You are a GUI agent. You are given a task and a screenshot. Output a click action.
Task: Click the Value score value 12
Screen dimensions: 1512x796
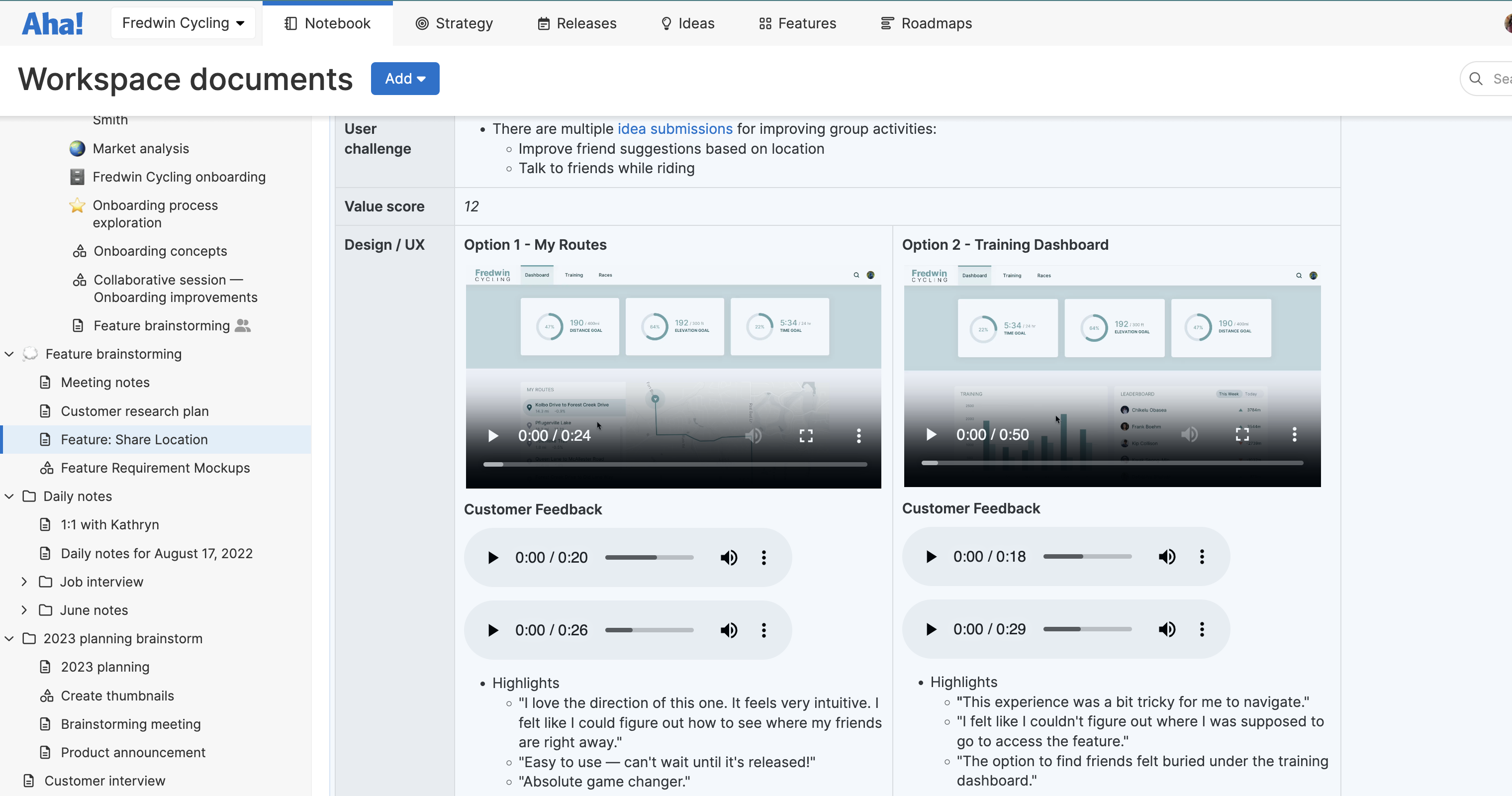coord(472,206)
